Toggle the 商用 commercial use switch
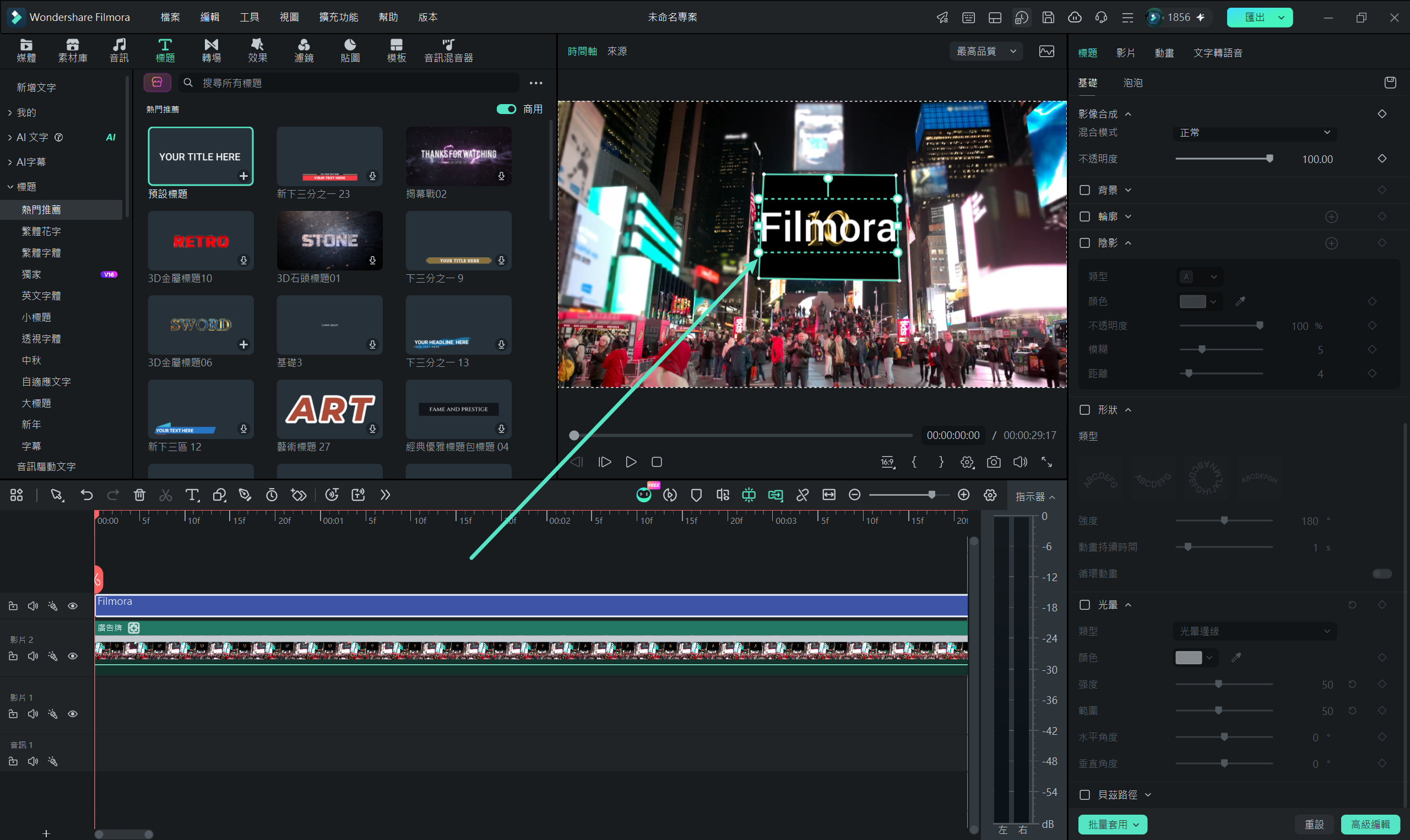The width and height of the screenshot is (1410, 840). (506, 109)
